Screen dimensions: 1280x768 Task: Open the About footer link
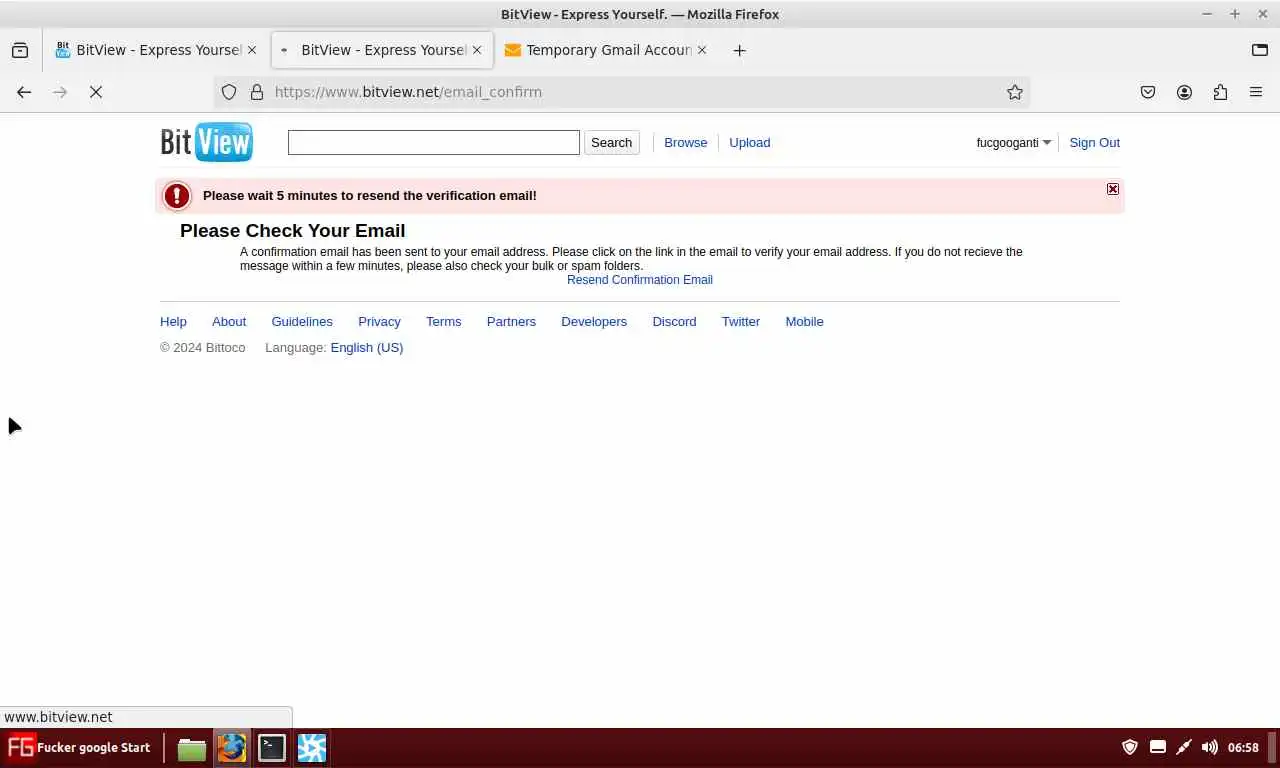[229, 321]
